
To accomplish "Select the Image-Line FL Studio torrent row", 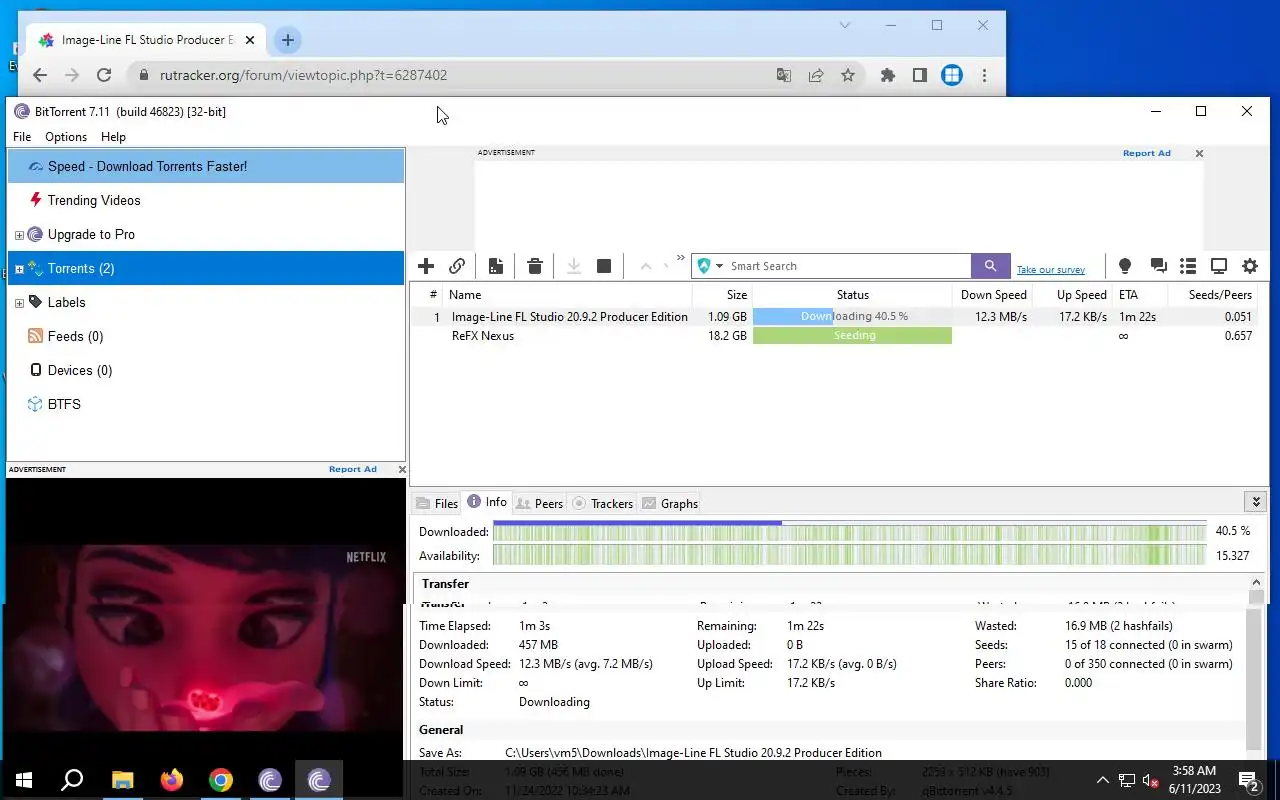I will coord(837,316).
